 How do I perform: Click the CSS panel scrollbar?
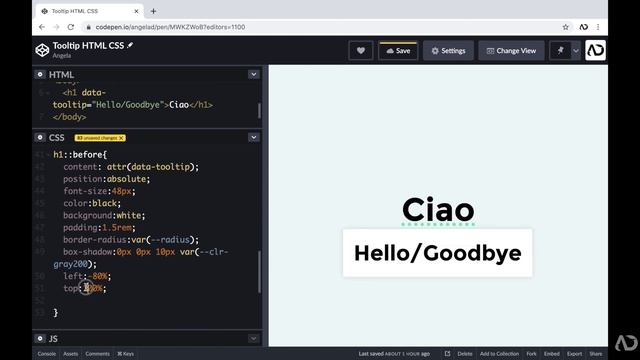pos(259,271)
